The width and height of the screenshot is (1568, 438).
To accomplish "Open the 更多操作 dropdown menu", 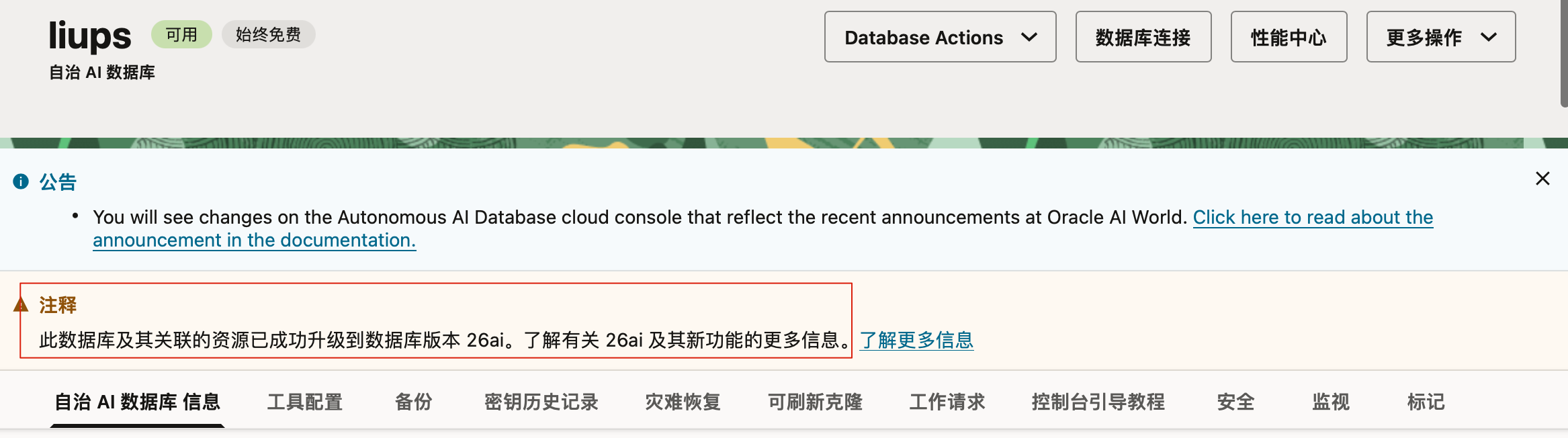I will pyautogui.click(x=1440, y=38).
